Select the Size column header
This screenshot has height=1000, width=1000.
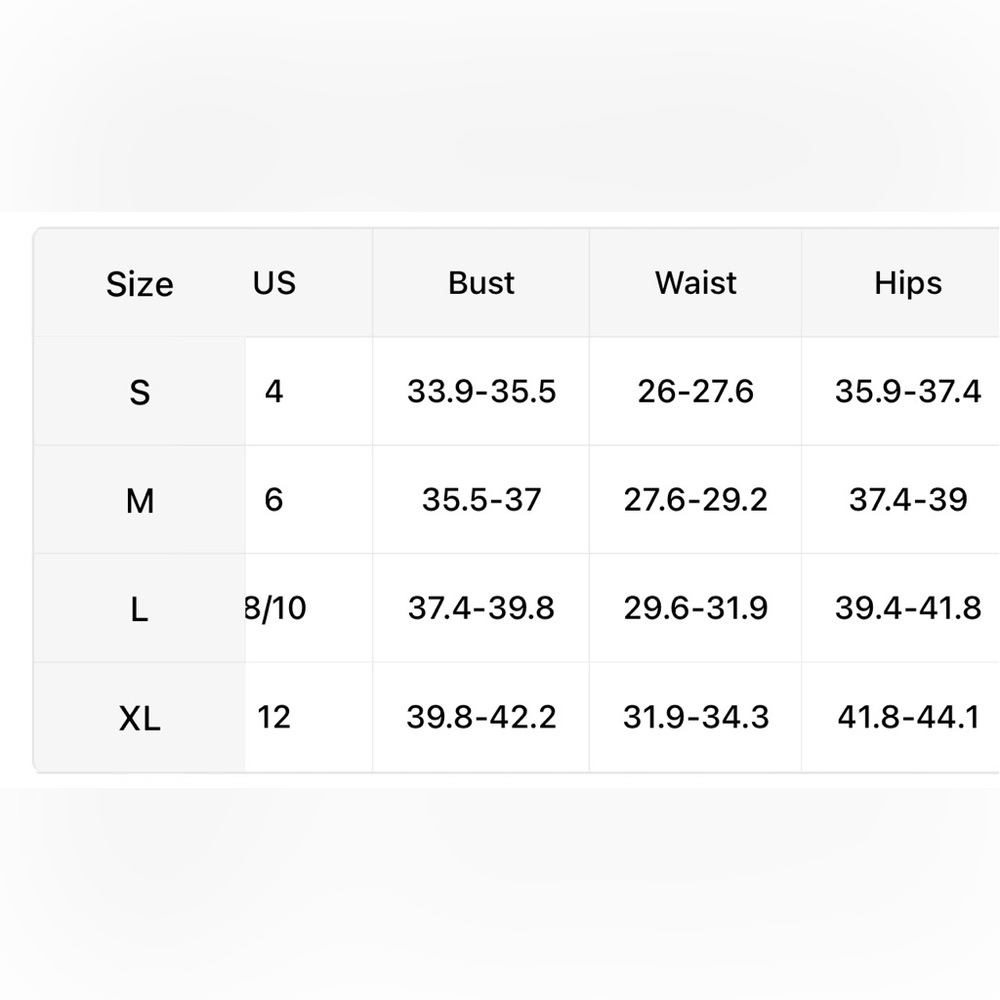click(140, 284)
